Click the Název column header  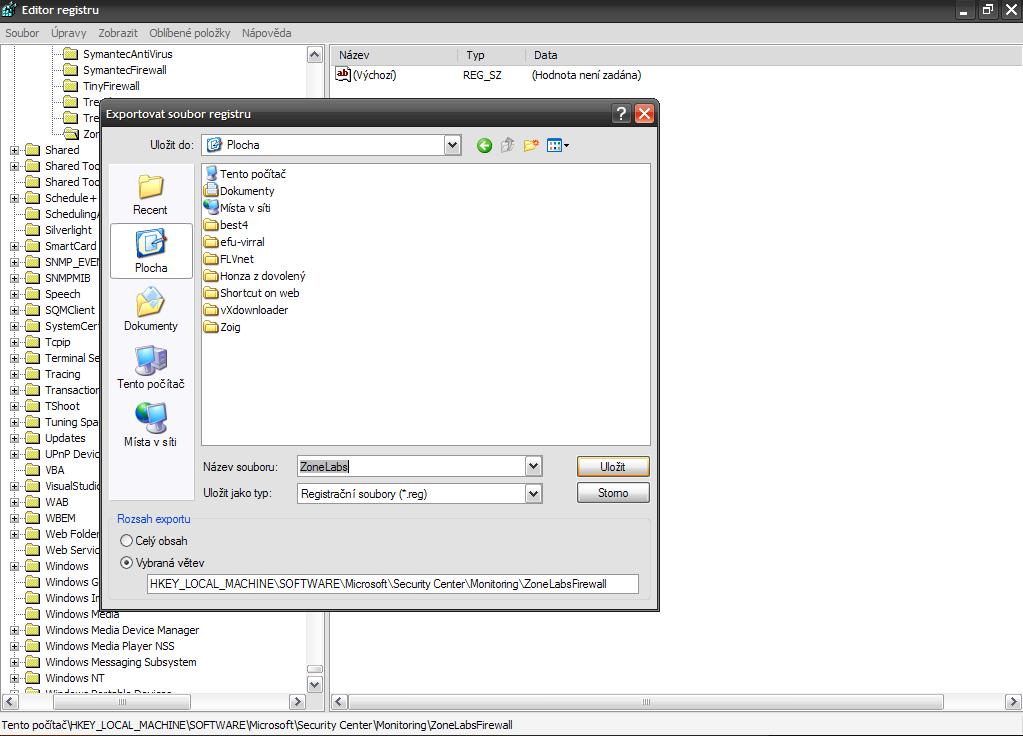pyautogui.click(x=394, y=55)
